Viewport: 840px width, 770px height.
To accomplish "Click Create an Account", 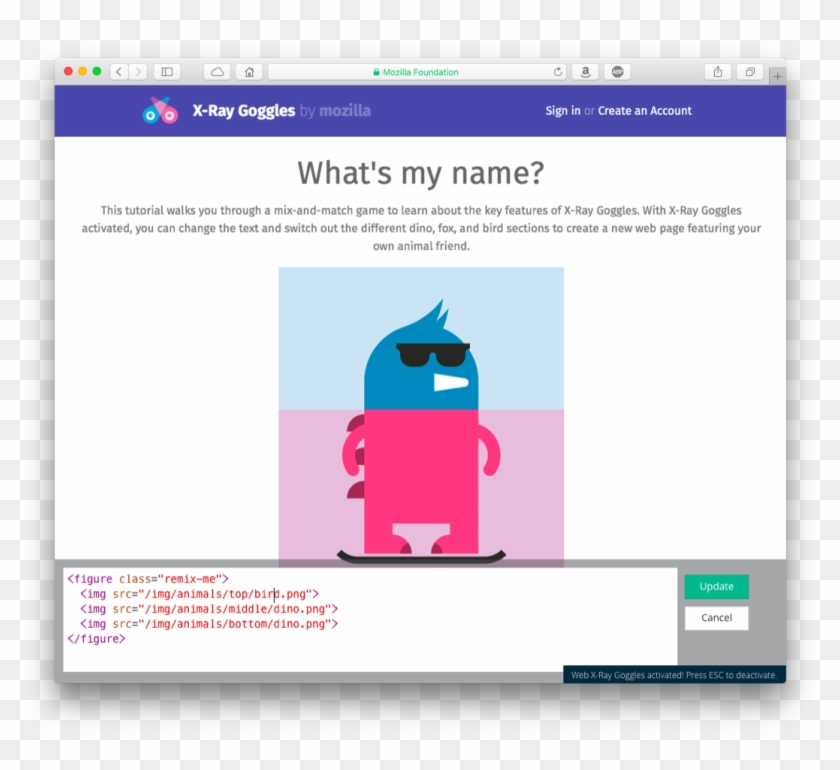I will [644, 110].
